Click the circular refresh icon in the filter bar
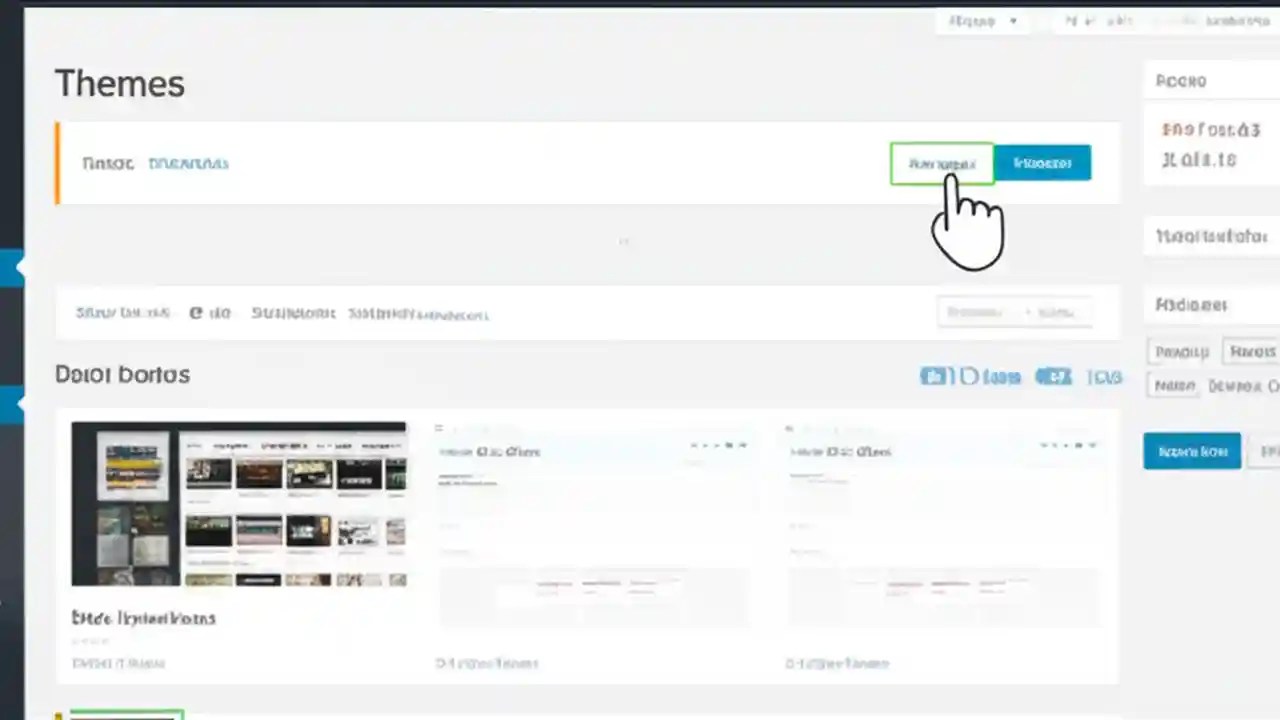The image size is (1280, 720). click(x=196, y=312)
